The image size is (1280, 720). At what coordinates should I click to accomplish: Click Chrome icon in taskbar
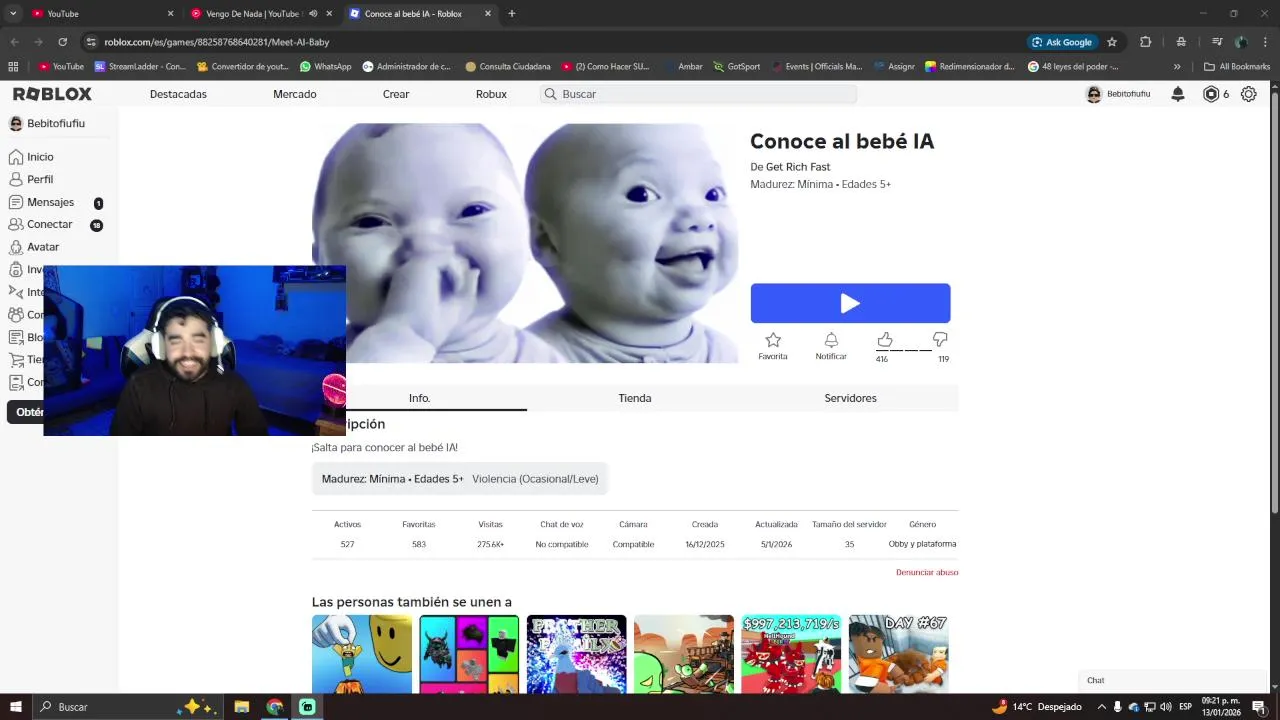275,707
